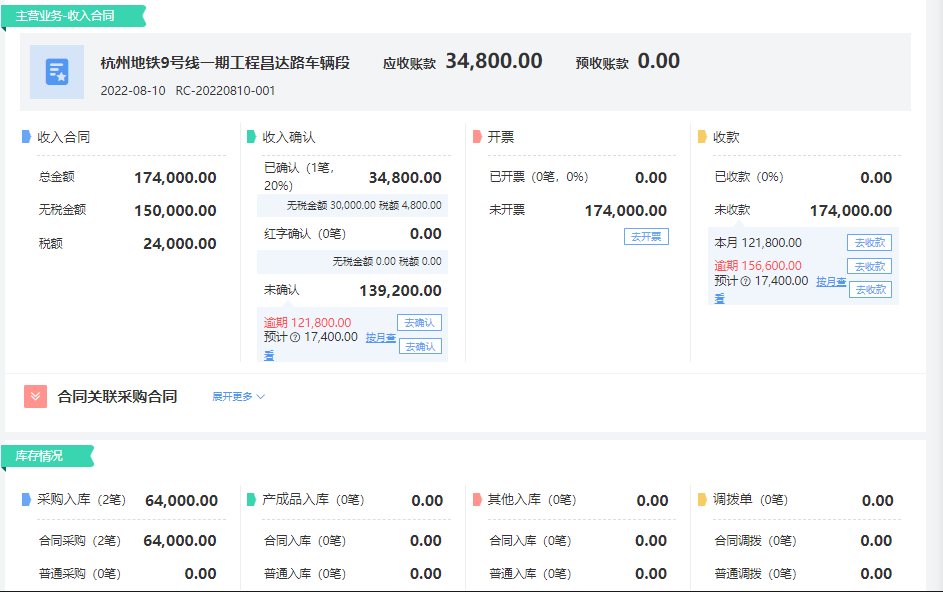Click the 收入合同 section heading
Screen dimensions: 943x592
[63, 137]
